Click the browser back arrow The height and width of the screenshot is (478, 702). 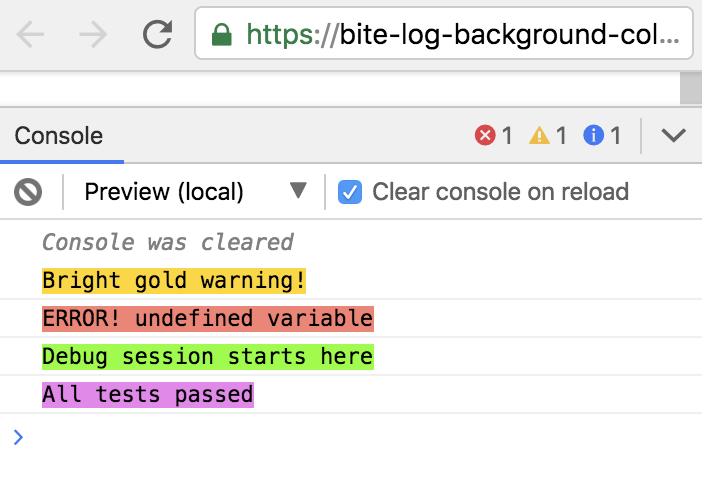click(x=31, y=36)
